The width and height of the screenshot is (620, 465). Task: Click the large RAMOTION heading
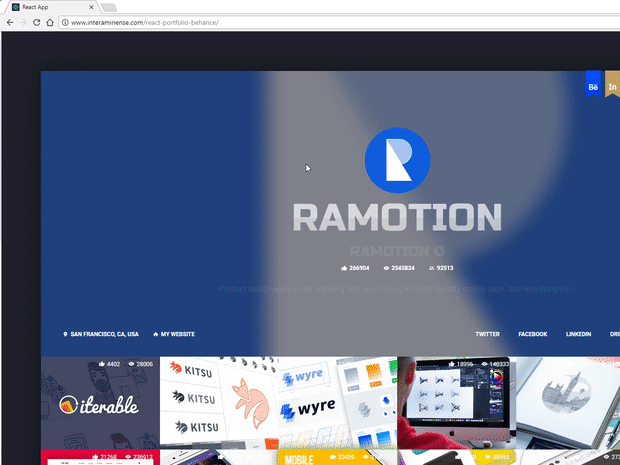point(397,217)
